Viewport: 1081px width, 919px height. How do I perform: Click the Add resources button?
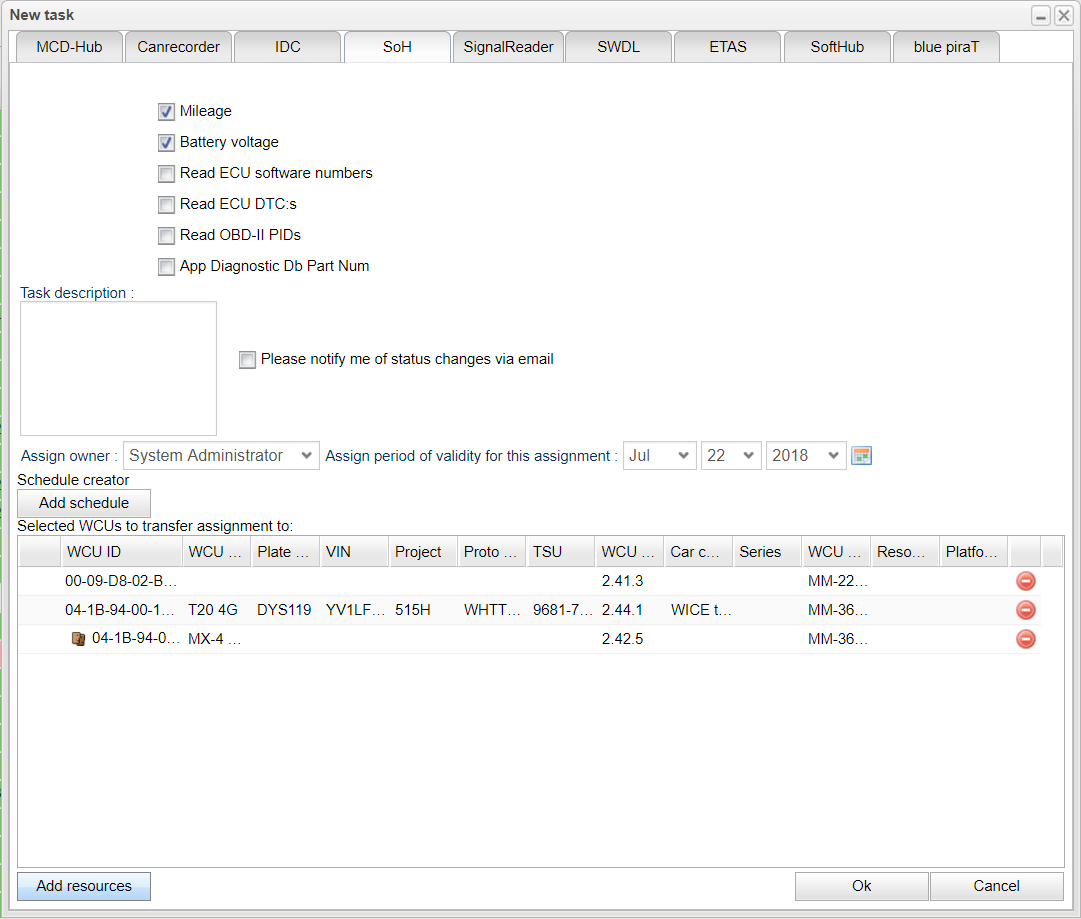84,886
